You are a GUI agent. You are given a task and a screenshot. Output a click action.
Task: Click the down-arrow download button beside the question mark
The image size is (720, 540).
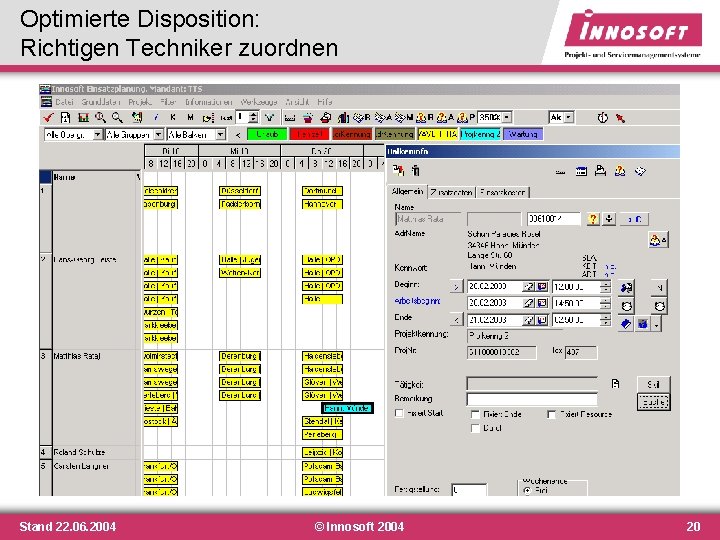(x=609, y=219)
